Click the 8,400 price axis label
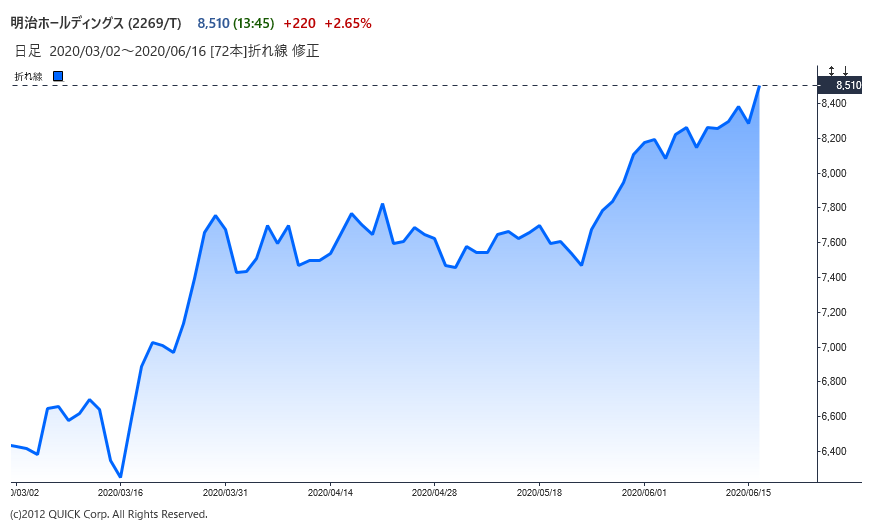 click(x=834, y=104)
